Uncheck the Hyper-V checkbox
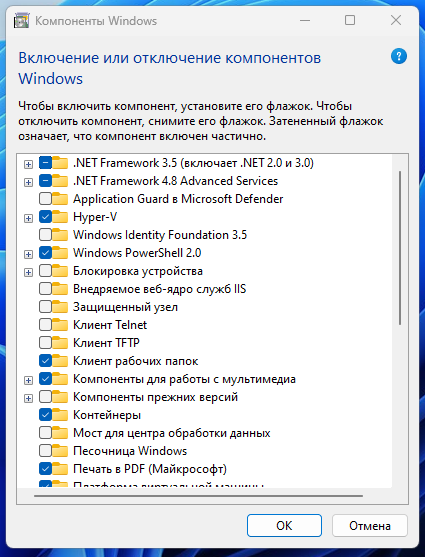 click(x=45, y=217)
